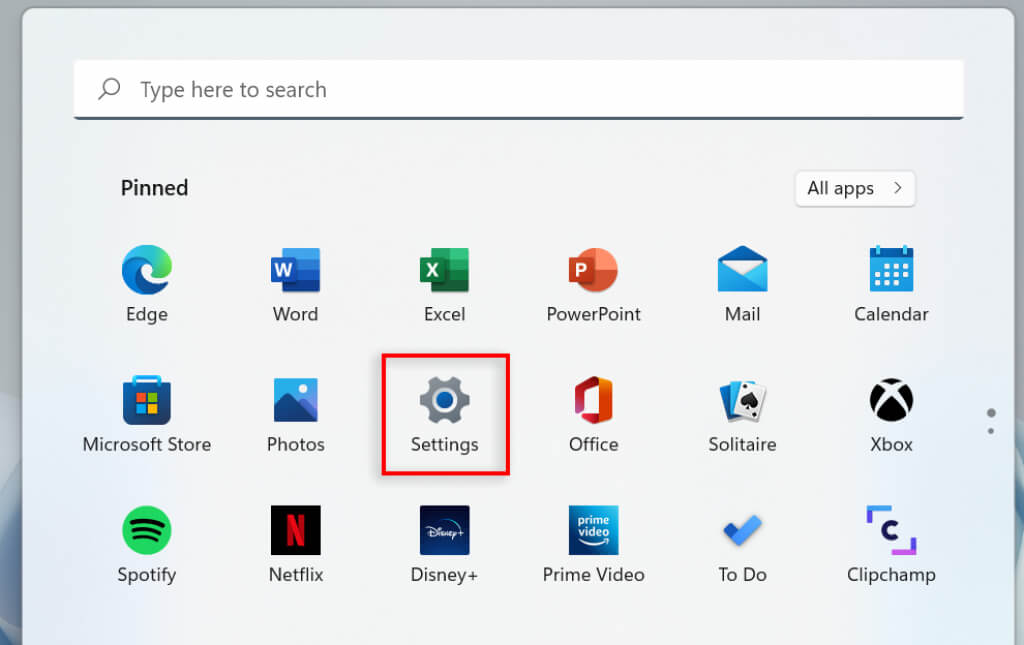Open the To Do app
The width and height of the screenshot is (1024, 645).
click(x=743, y=530)
